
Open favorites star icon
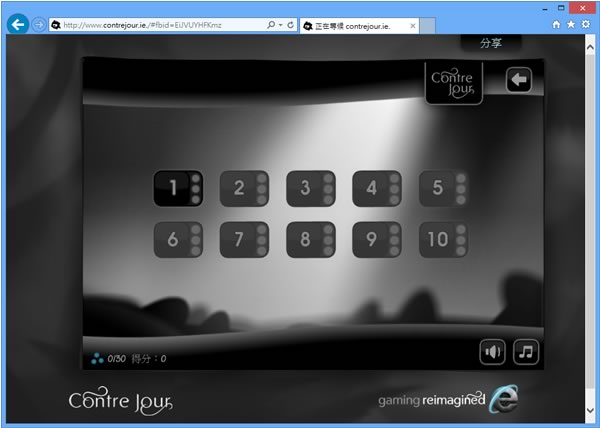point(571,24)
